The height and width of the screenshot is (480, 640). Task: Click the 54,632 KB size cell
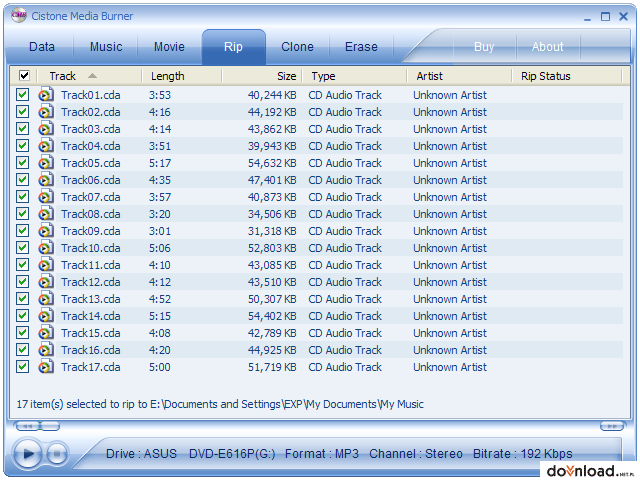(272, 163)
